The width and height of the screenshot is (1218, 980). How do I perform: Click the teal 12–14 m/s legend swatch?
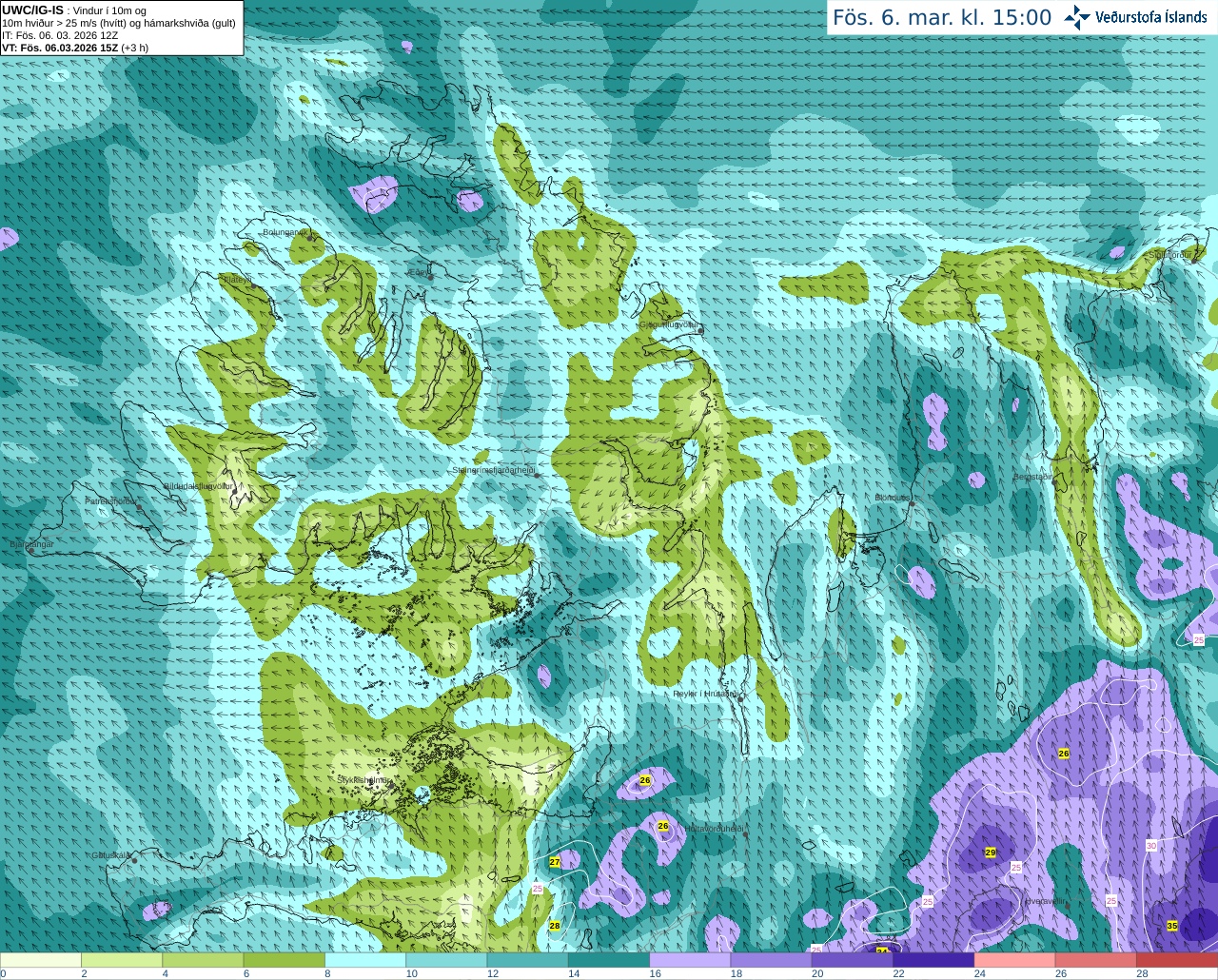click(528, 960)
